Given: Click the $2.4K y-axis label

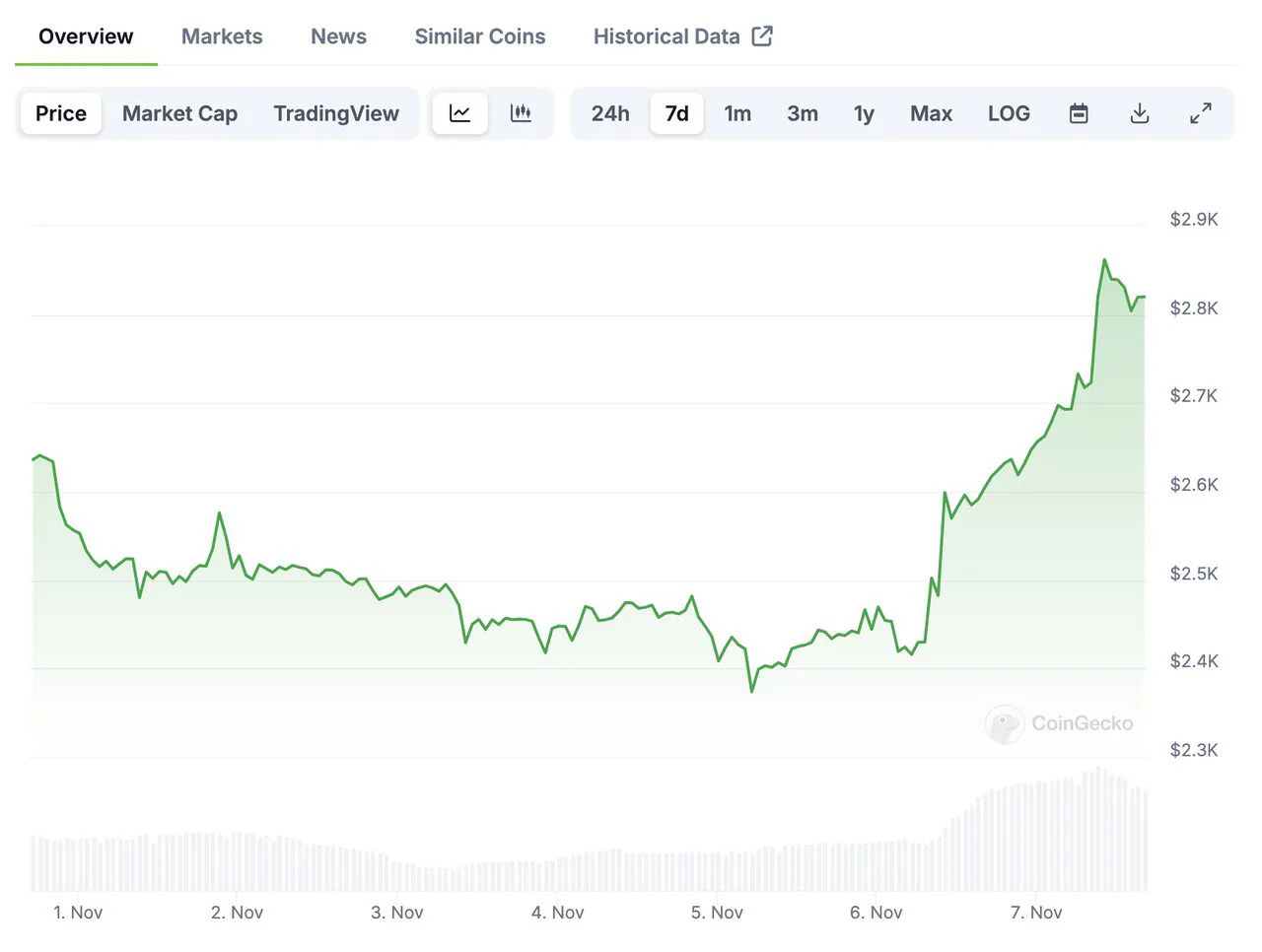Looking at the screenshot, I should [1194, 660].
